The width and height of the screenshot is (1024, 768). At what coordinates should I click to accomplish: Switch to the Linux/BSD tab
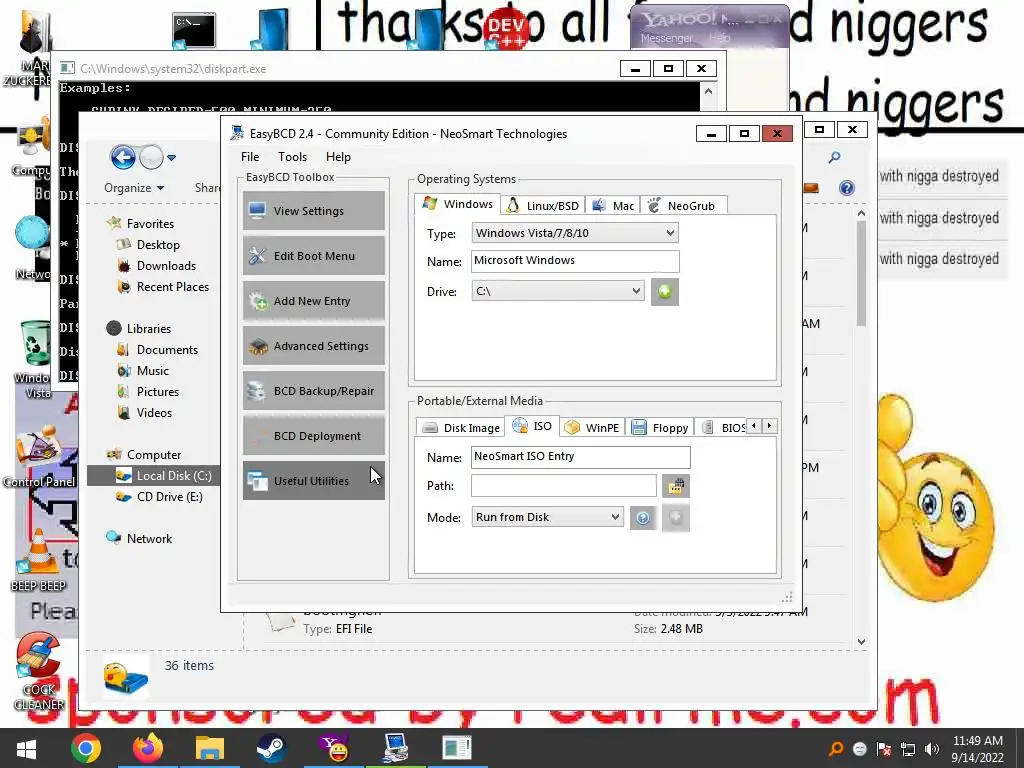click(x=543, y=206)
